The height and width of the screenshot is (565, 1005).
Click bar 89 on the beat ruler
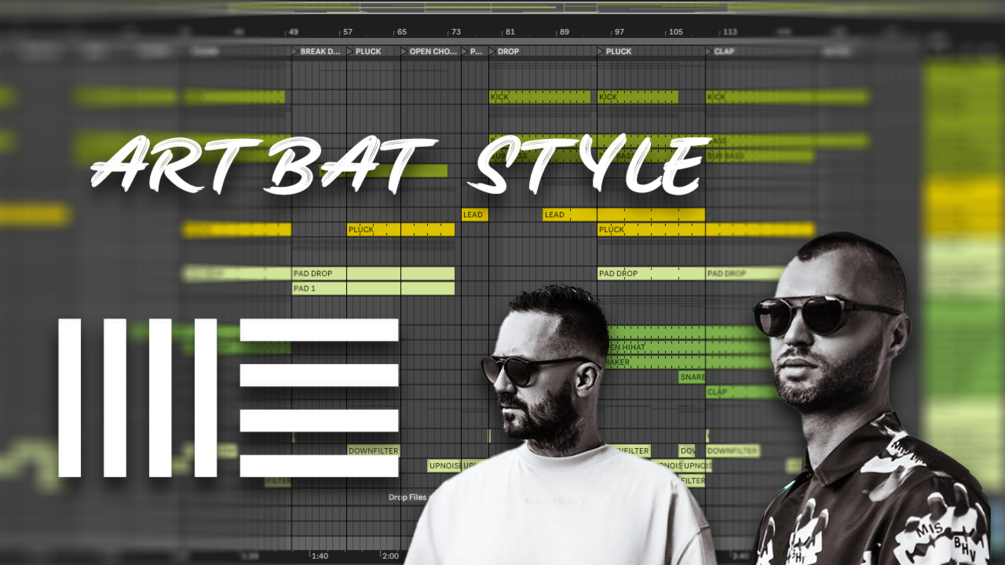564,31
